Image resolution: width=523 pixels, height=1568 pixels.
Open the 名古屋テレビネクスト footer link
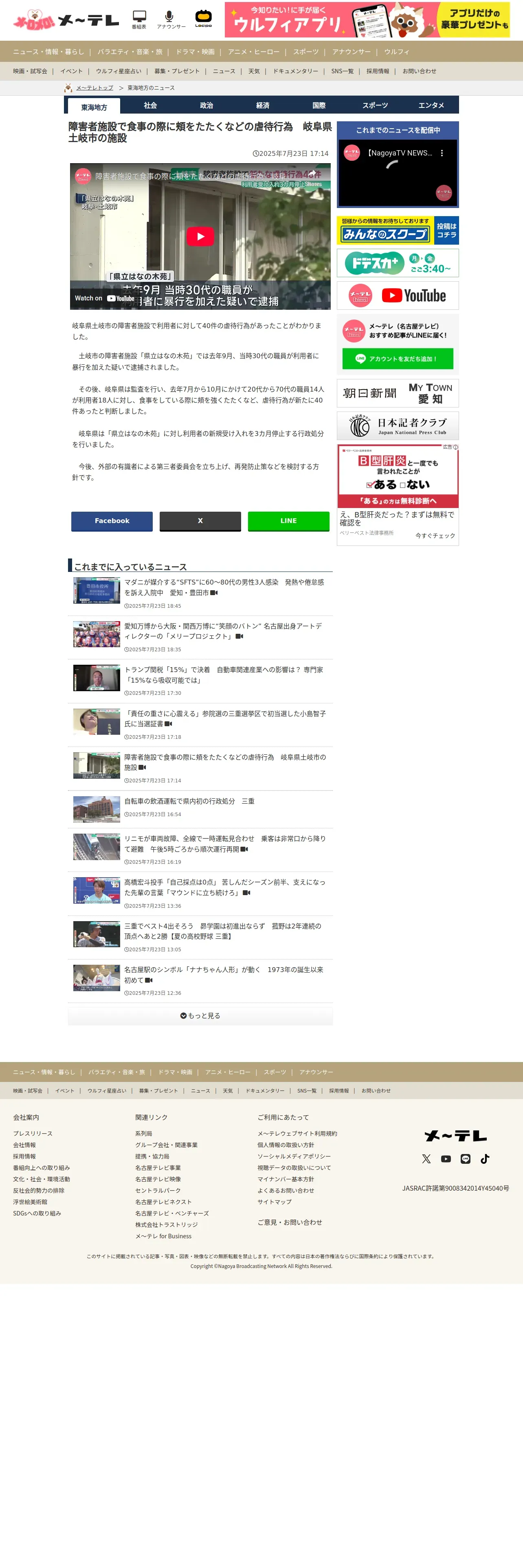pyautogui.click(x=163, y=1202)
